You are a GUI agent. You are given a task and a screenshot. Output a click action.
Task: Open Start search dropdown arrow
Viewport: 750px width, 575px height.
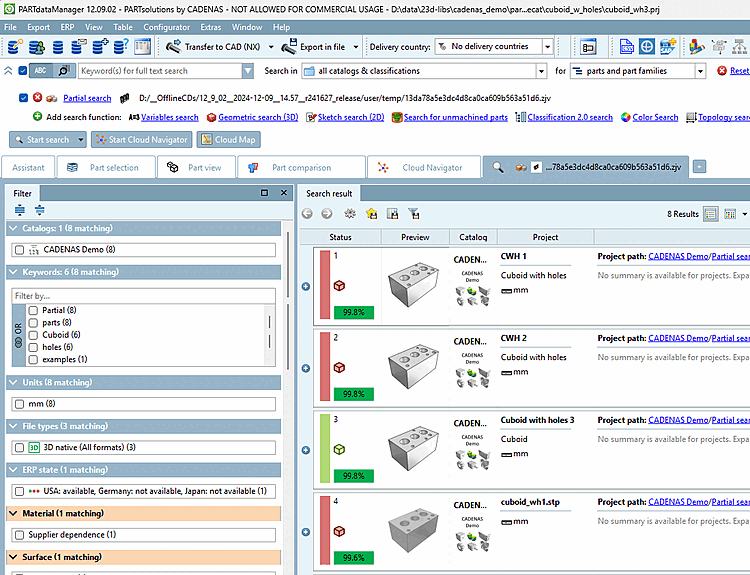pyautogui.click(x=81, y=140)
